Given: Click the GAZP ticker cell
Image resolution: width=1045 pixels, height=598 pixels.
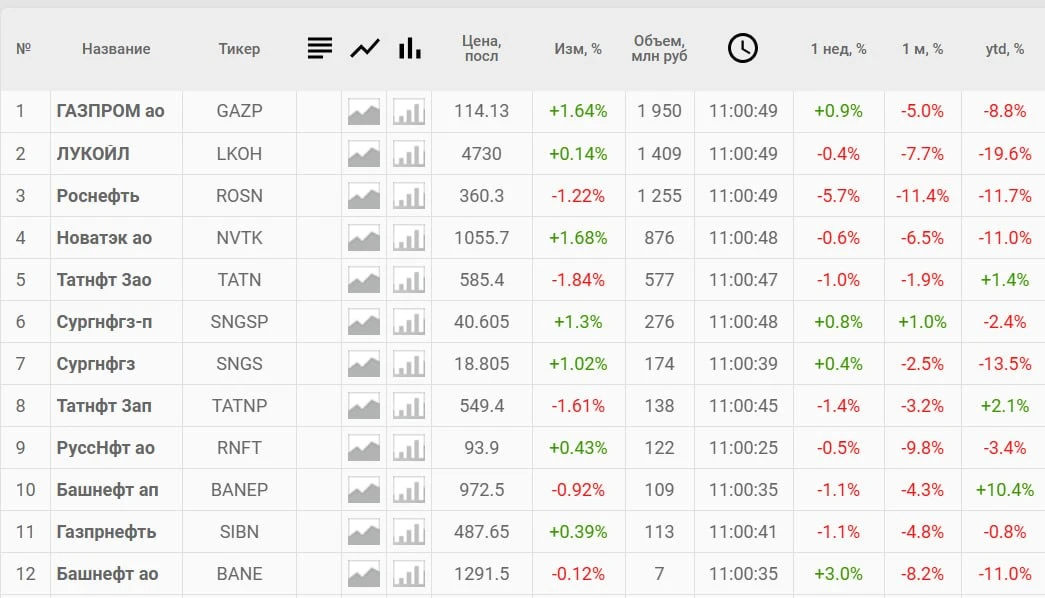Looking at the screenshot, I should click(x=239, y=111).
